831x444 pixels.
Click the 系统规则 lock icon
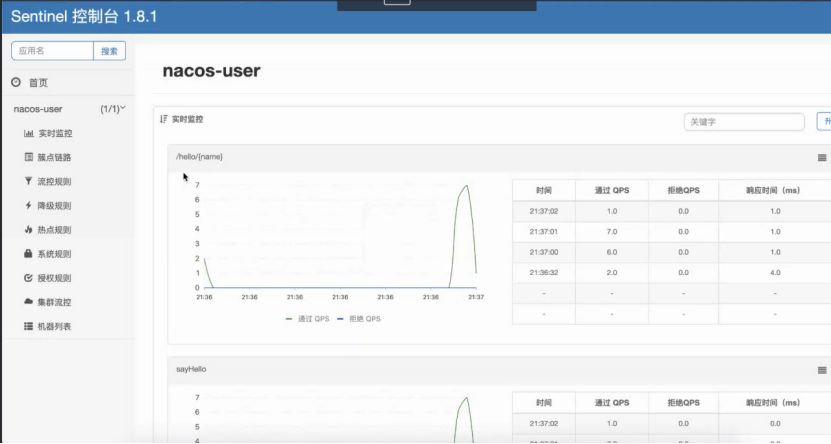[x=29, y=254]
